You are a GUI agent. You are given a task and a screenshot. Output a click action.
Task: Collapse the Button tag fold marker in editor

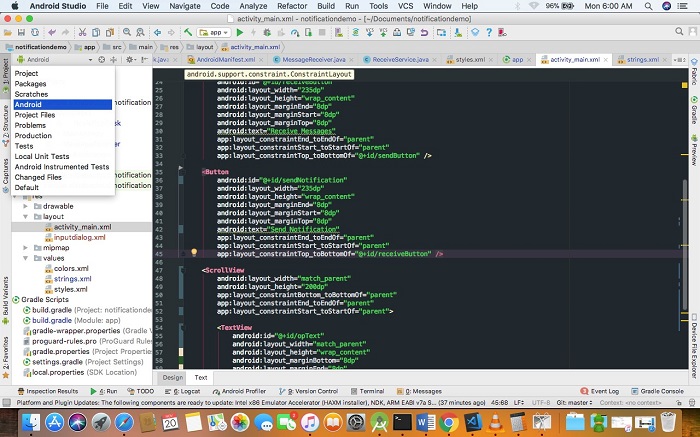[x=181, y=171]
